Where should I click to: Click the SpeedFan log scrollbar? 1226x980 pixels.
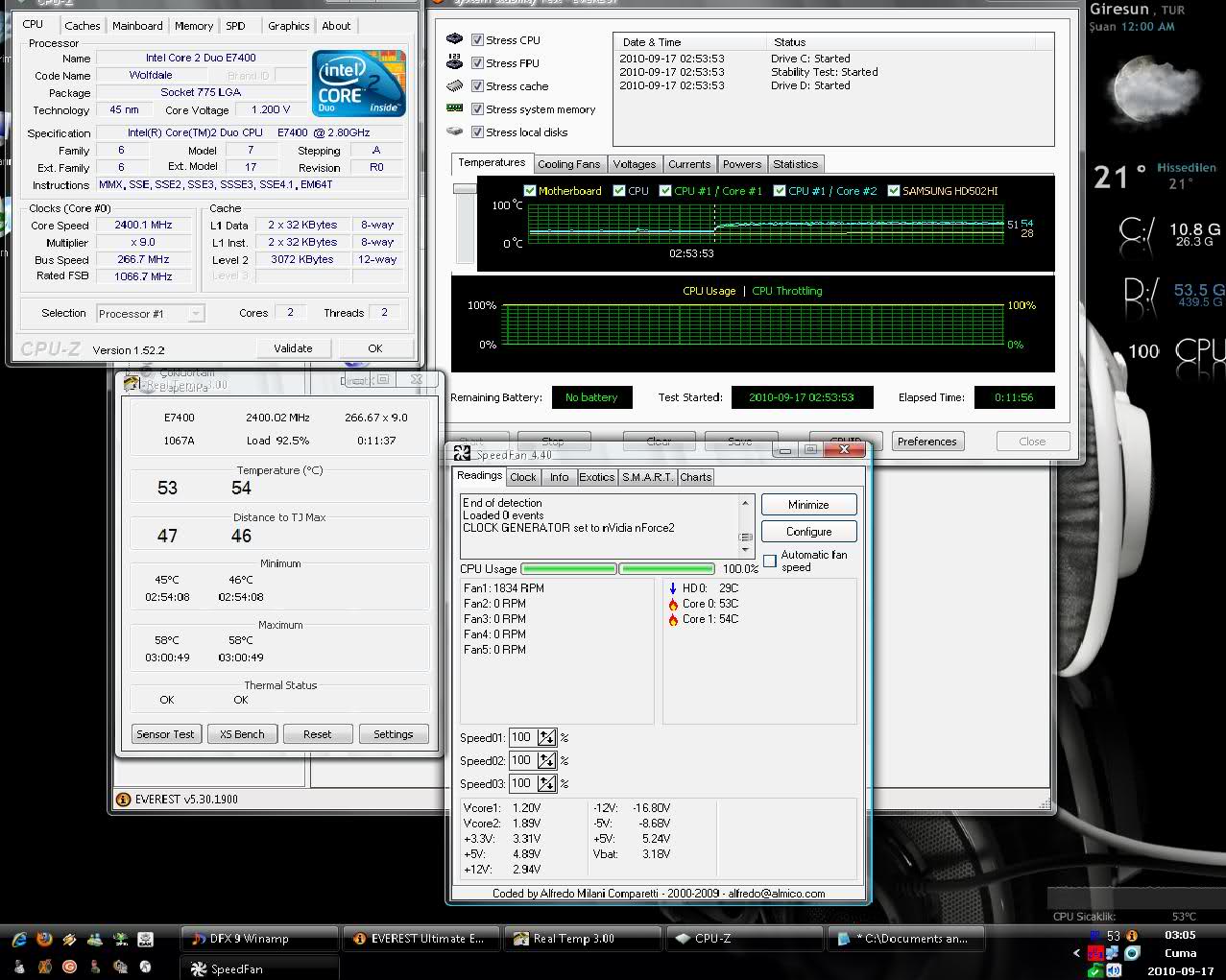click(745, 526)
